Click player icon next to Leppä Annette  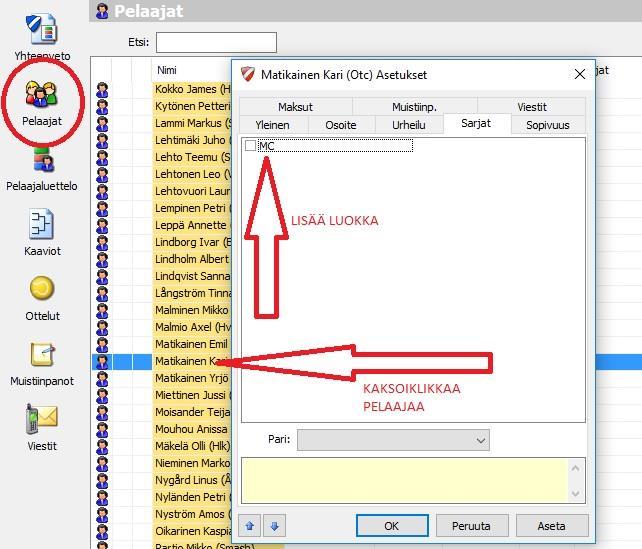point(102,225)
